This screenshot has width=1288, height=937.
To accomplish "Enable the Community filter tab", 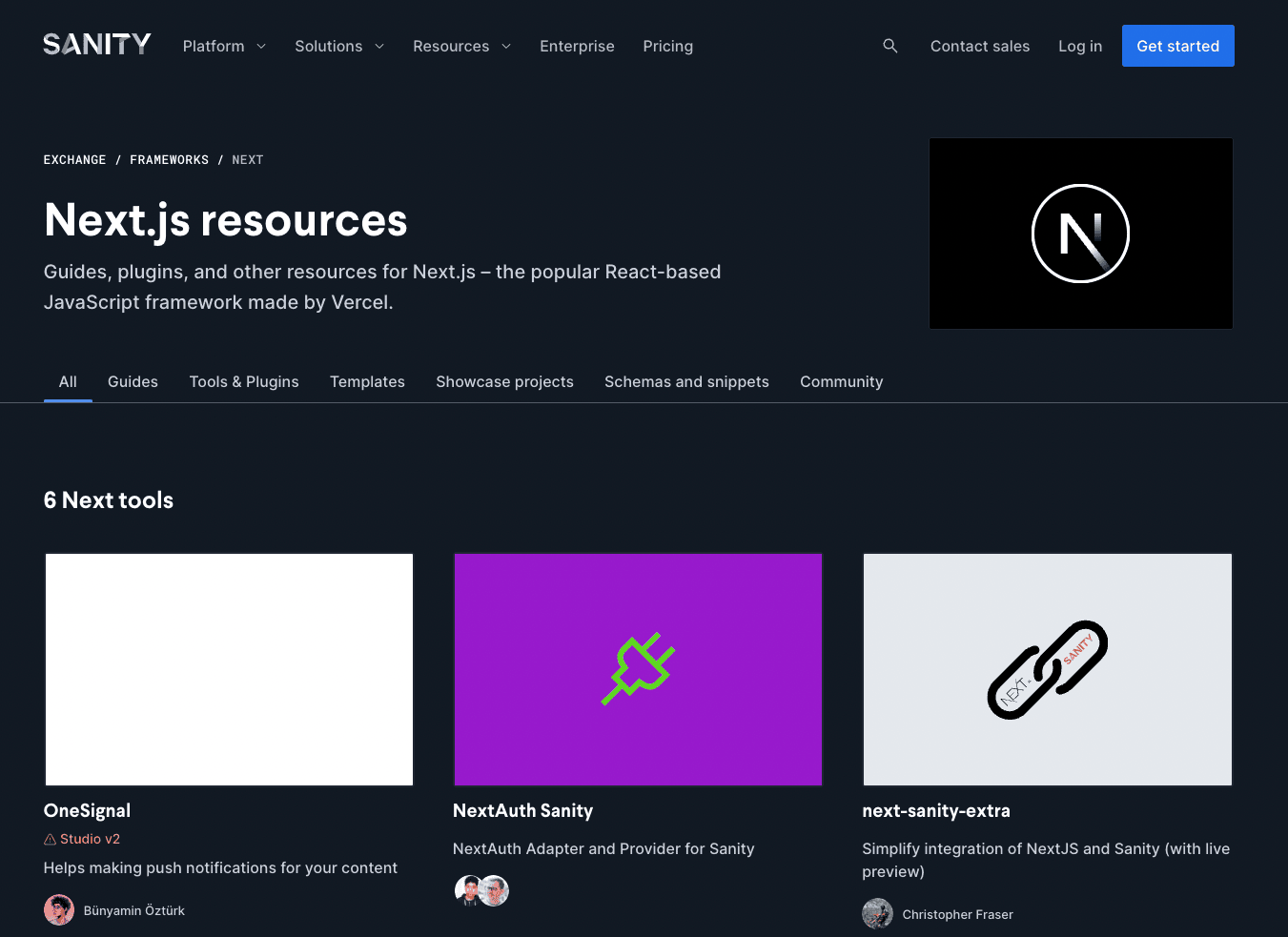I will [841, 381].
